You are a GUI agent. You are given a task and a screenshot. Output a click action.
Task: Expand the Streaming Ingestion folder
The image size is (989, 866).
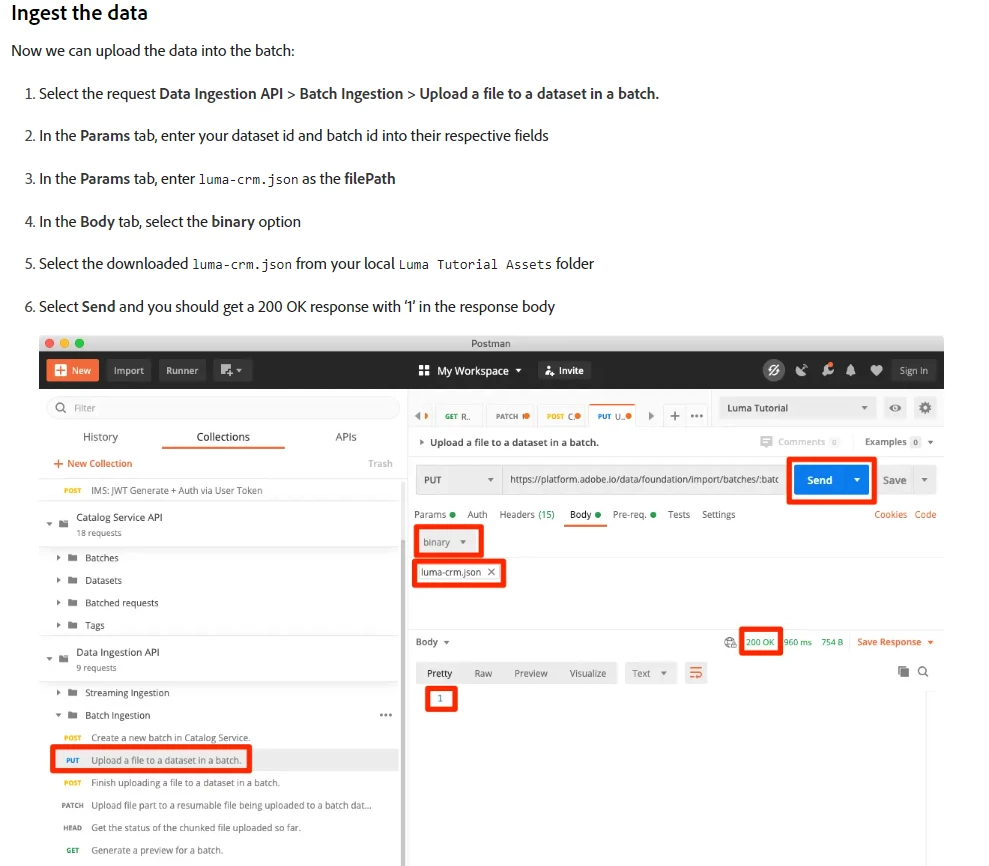(58, 693)
